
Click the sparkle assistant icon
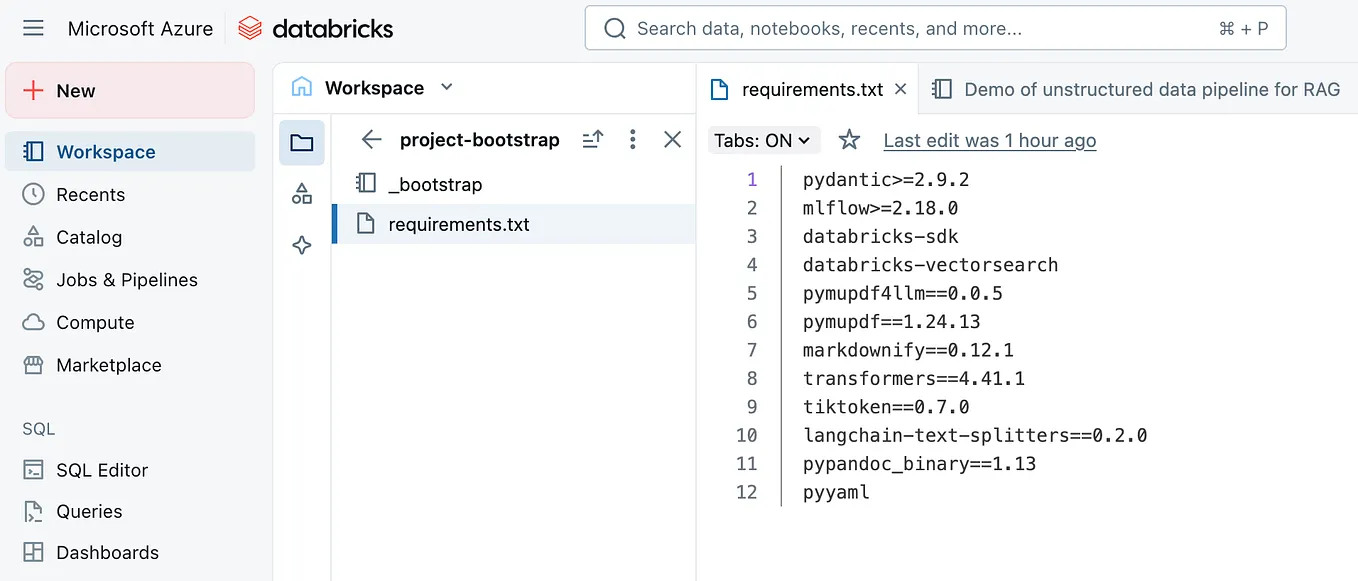(x=301, y=245)
